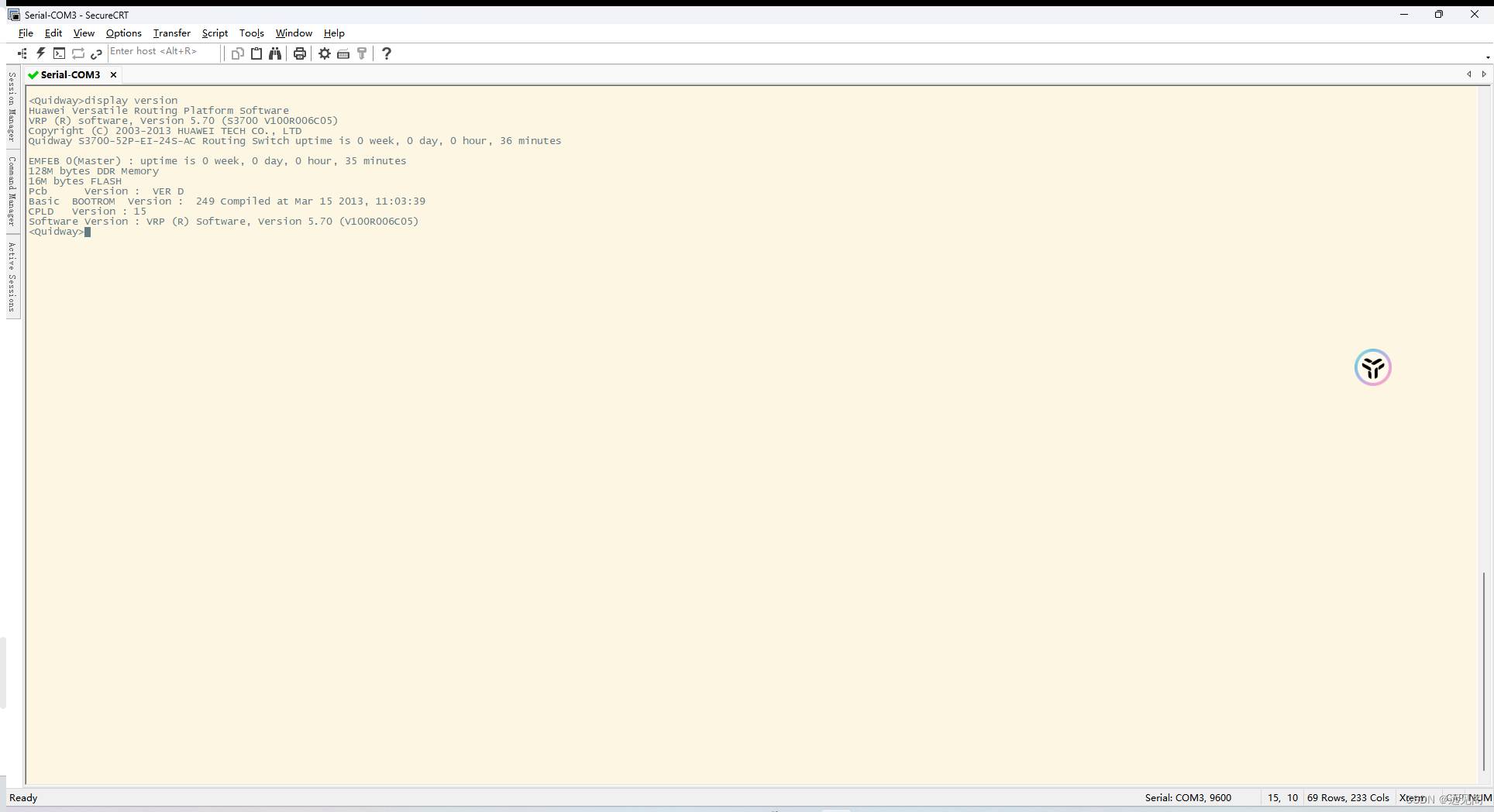Screen dimensions: 1494x812
Task: Open the Transfer menu
Action: point(172,33)
